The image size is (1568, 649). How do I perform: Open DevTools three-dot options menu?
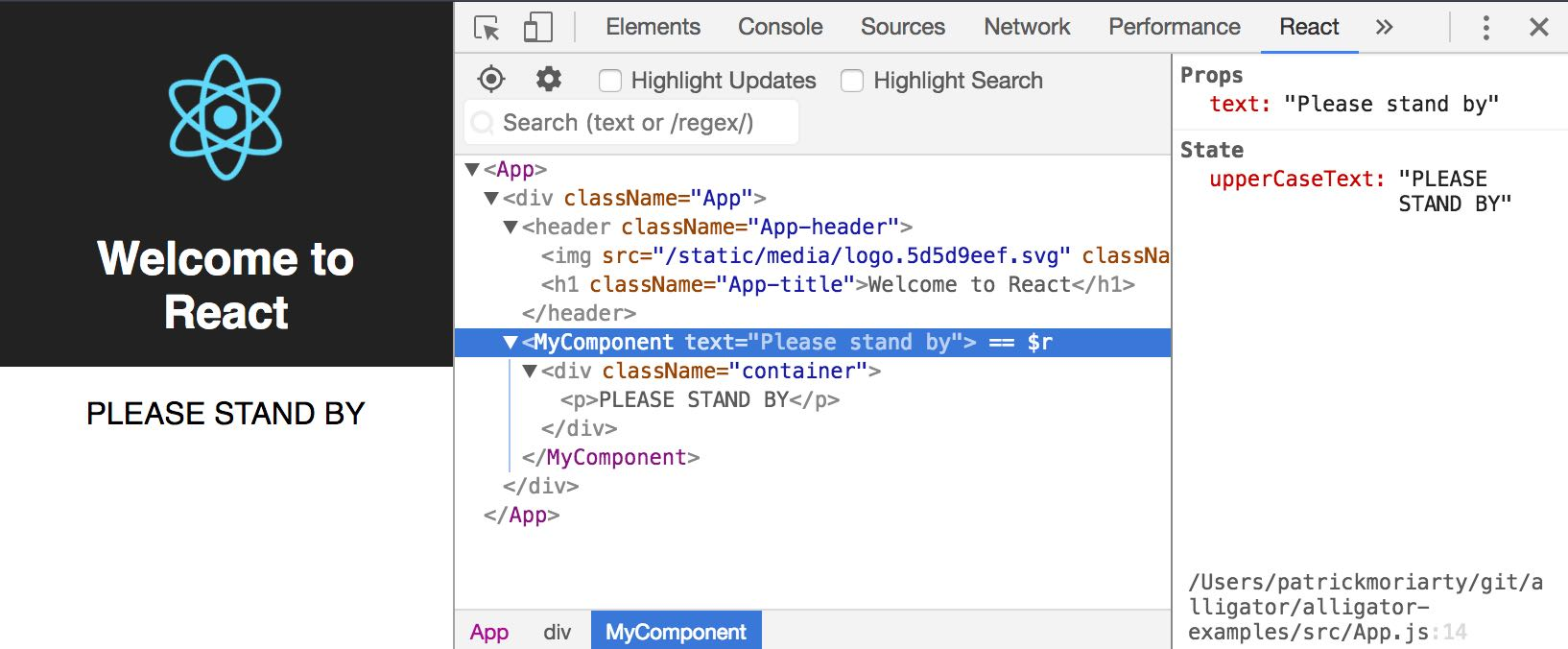[1485, 27]
